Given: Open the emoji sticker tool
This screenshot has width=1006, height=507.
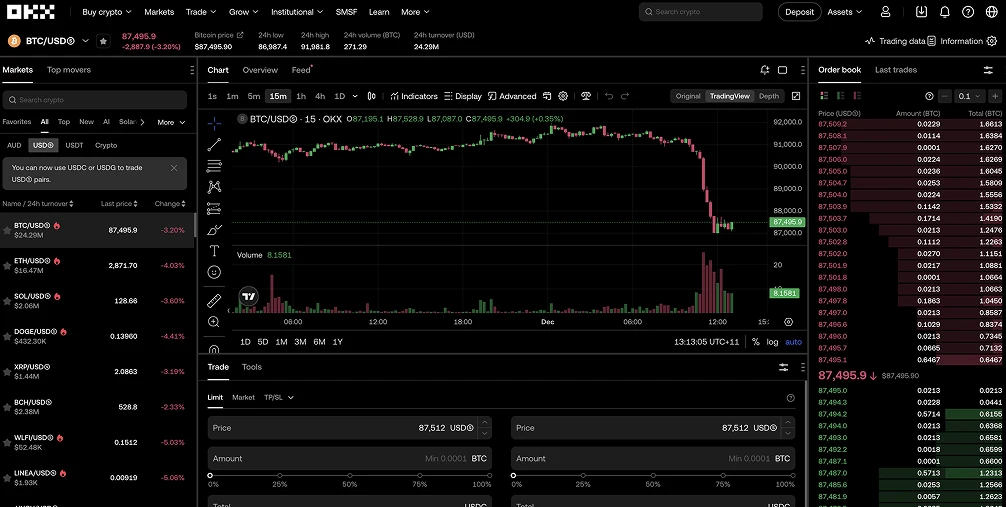Looking at the screenshot, I should (214, 272).
